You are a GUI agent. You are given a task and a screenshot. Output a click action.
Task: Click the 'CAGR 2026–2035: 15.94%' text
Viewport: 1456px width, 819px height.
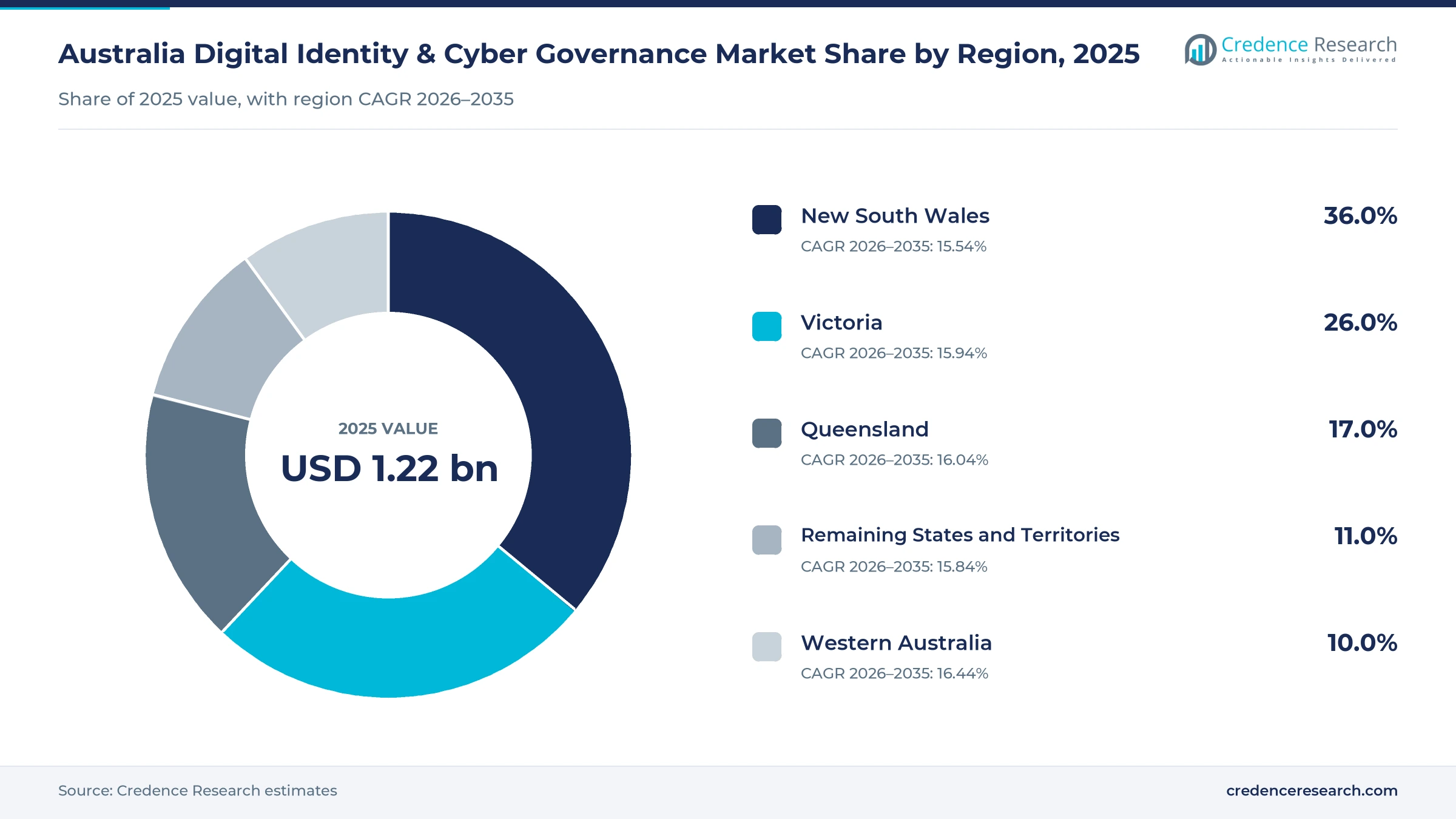(x=894, y=353)
